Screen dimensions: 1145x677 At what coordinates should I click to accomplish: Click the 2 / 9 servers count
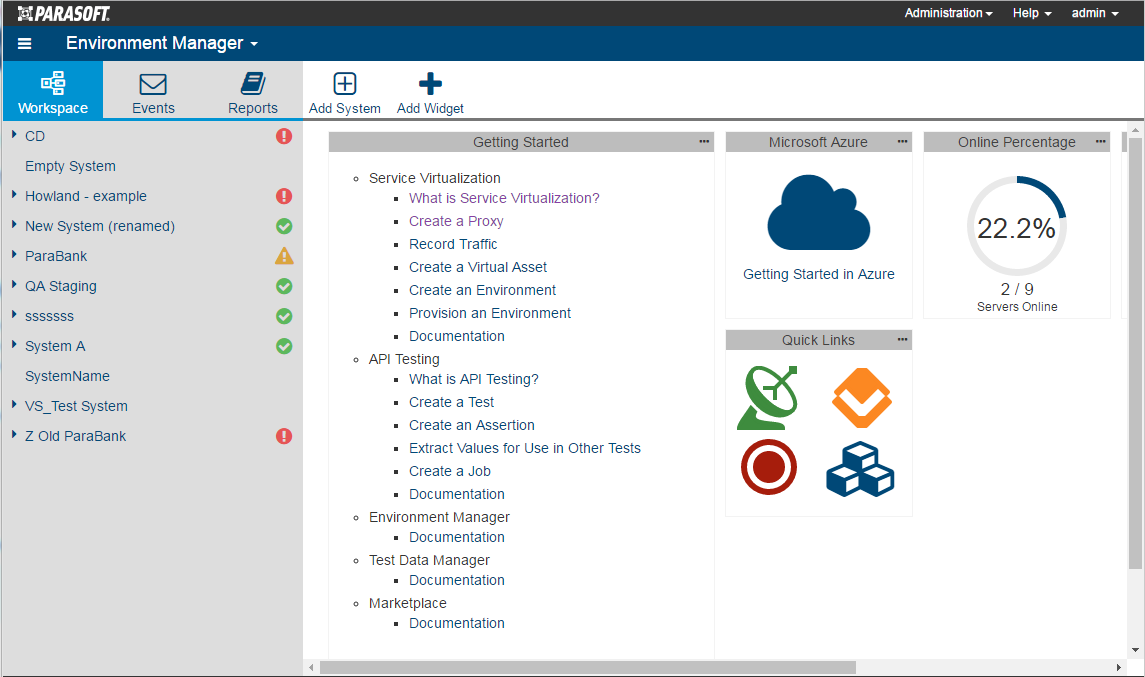tap(1016, 289)
